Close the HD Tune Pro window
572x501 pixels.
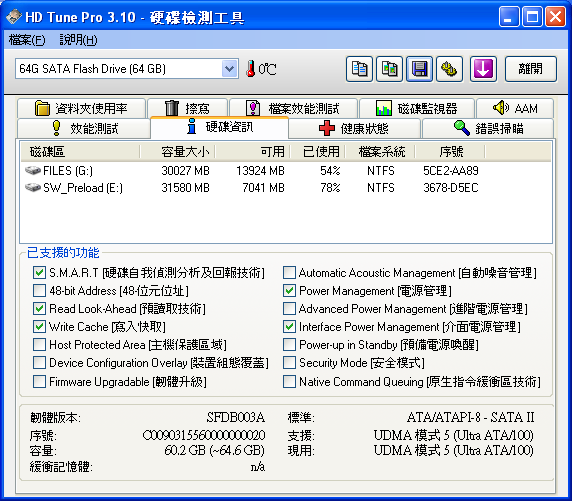(x=555, y=17)
